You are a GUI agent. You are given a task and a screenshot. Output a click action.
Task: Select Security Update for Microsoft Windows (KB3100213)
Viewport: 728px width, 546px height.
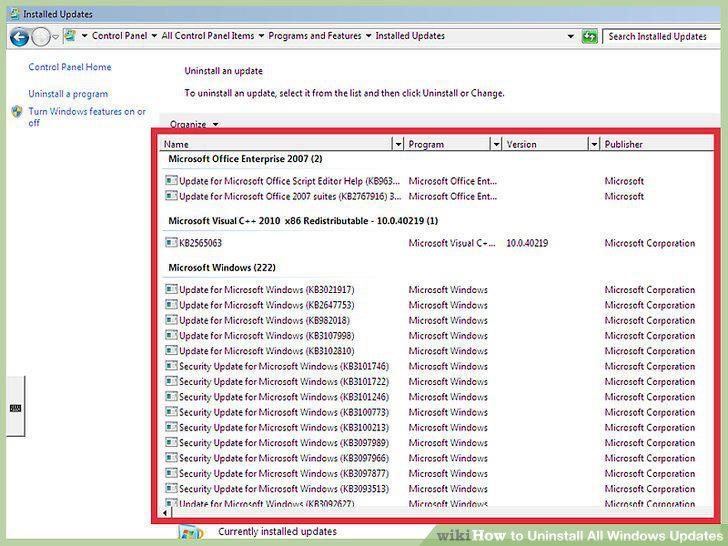[284, 428]
